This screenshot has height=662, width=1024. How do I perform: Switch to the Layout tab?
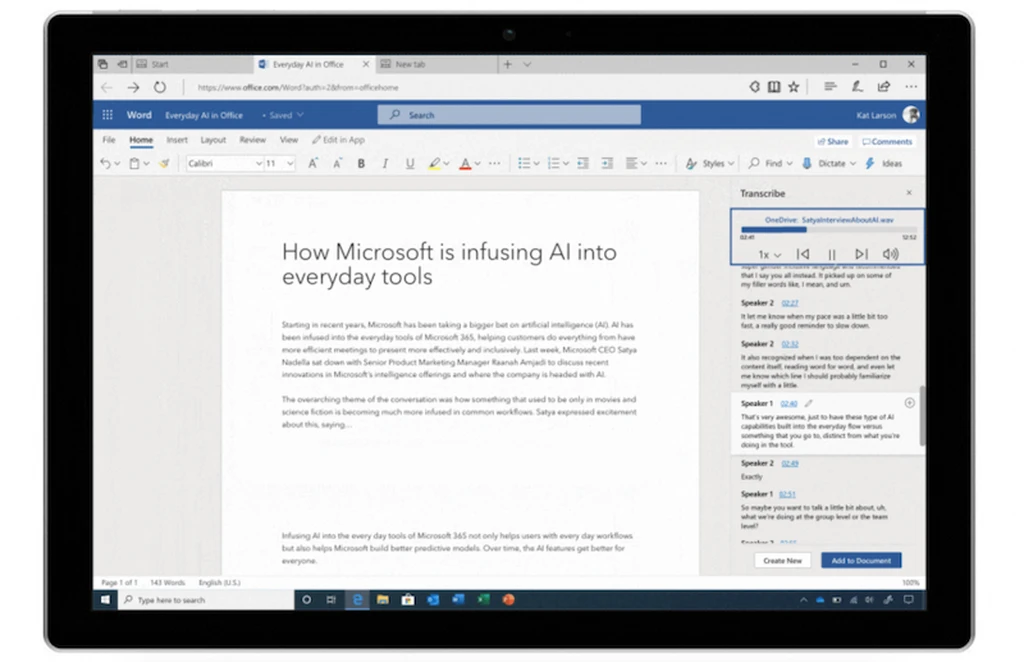(213, 140)
